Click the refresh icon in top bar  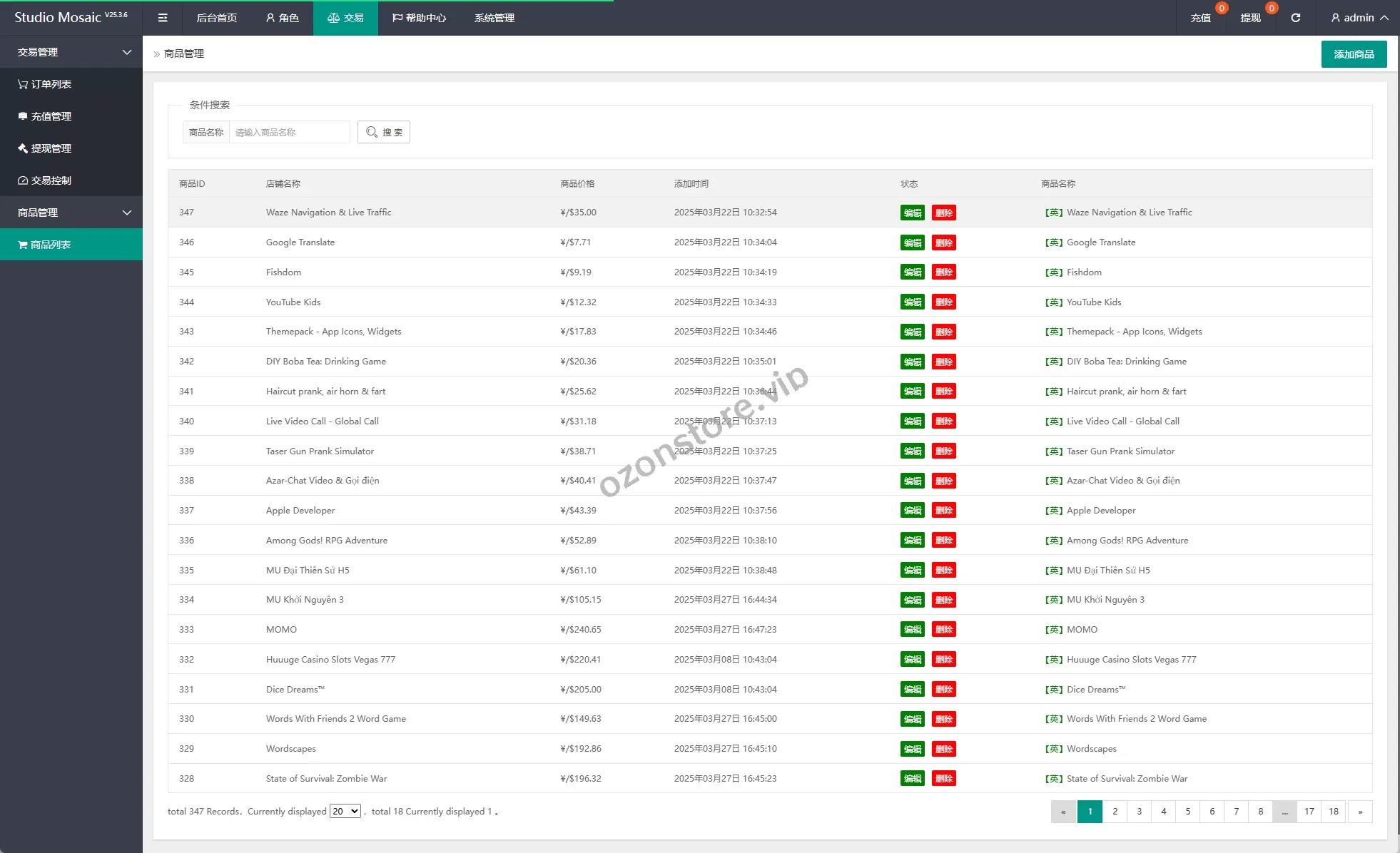point(1295,18)
